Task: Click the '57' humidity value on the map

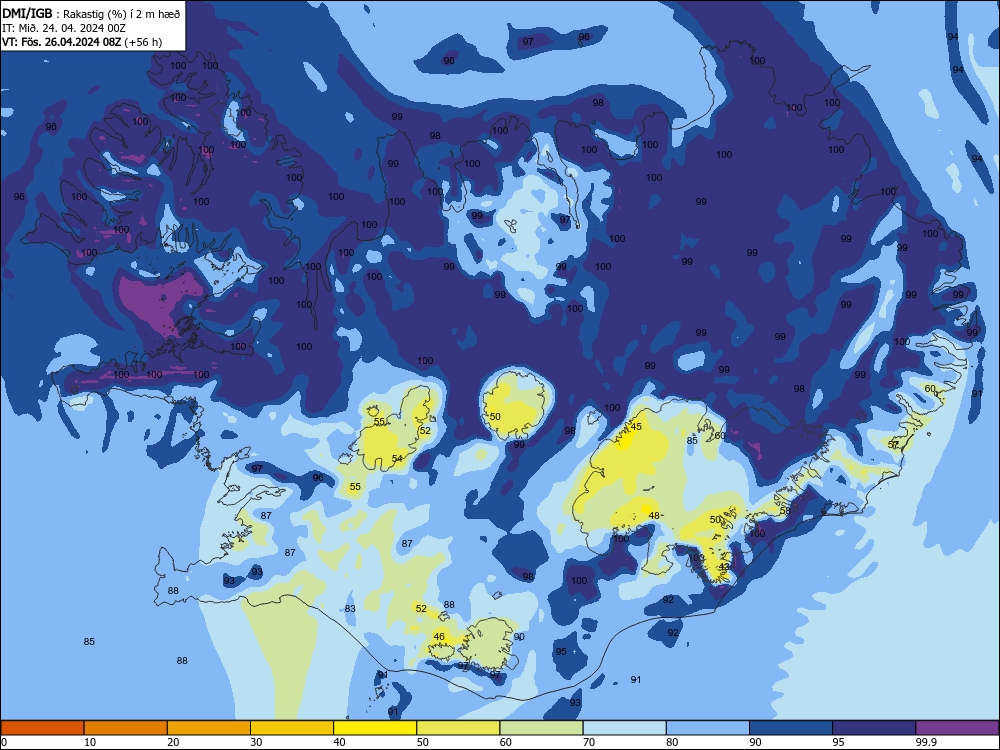Action: [x=893, y=445]
